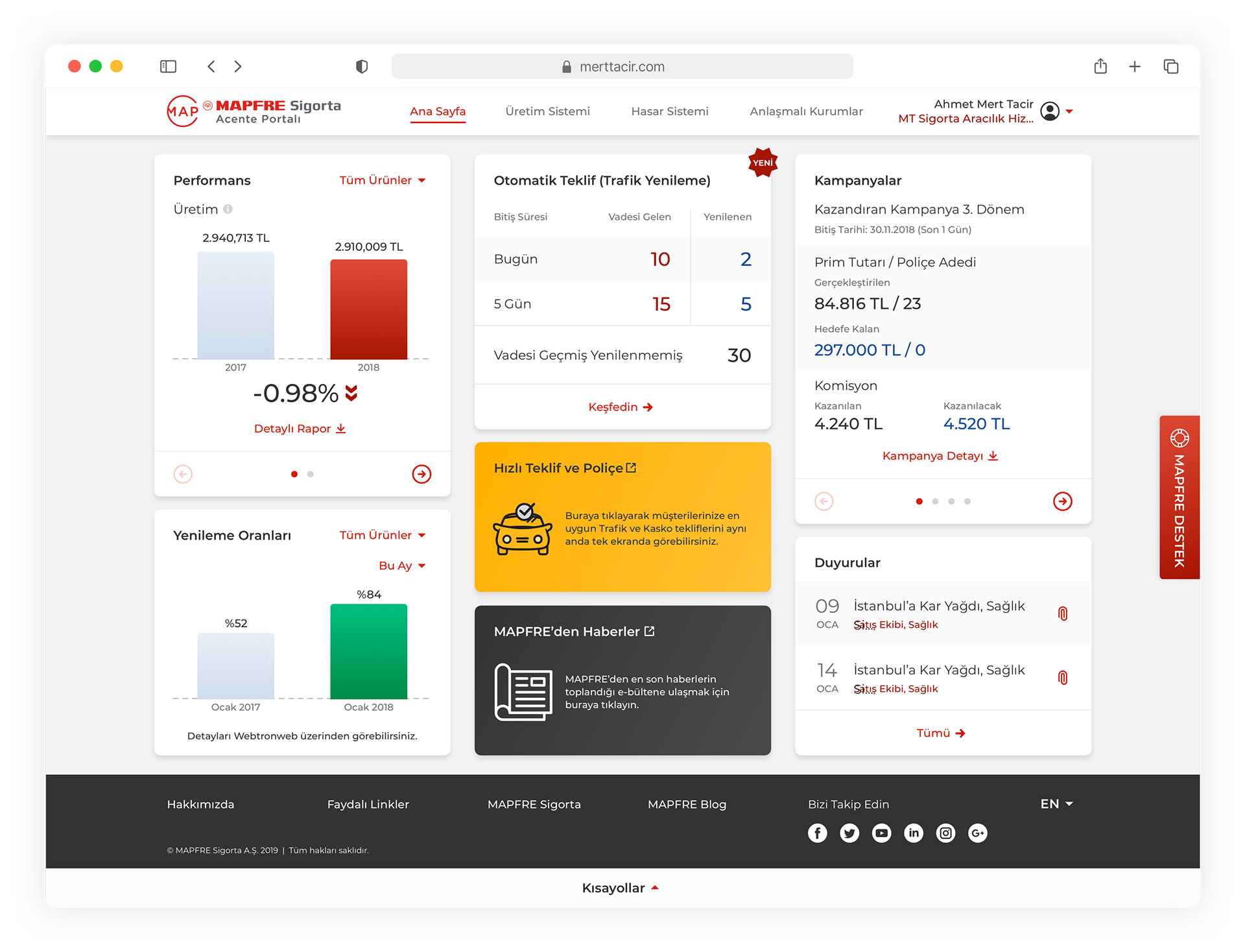Toggle the browser sidebar icon
This screenshot has width=1245, height=952.
pyautogui.click(x=168, y=66)
